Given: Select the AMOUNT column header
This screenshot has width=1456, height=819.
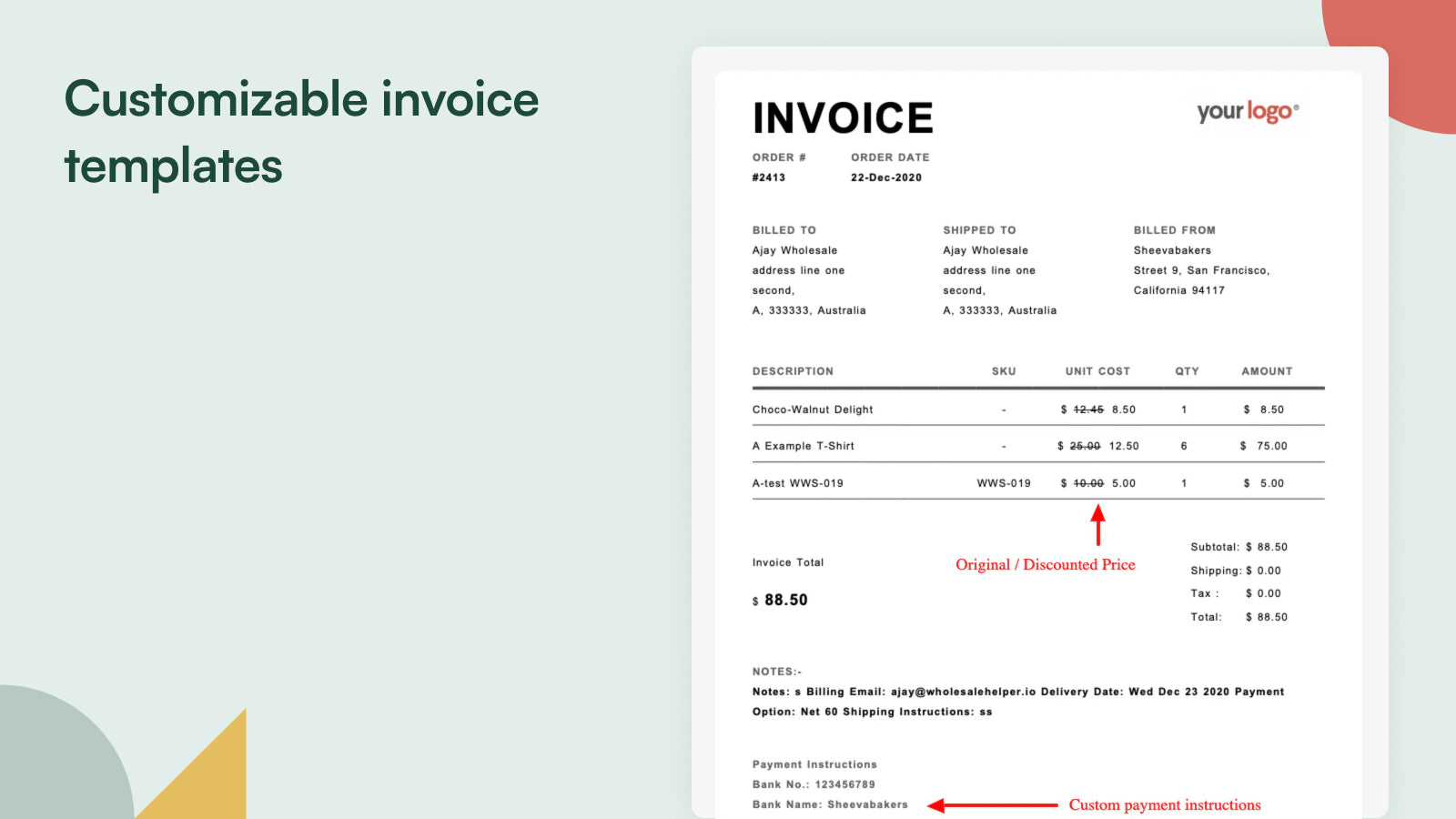Looking at the screenshot, I should [1267, 371].
